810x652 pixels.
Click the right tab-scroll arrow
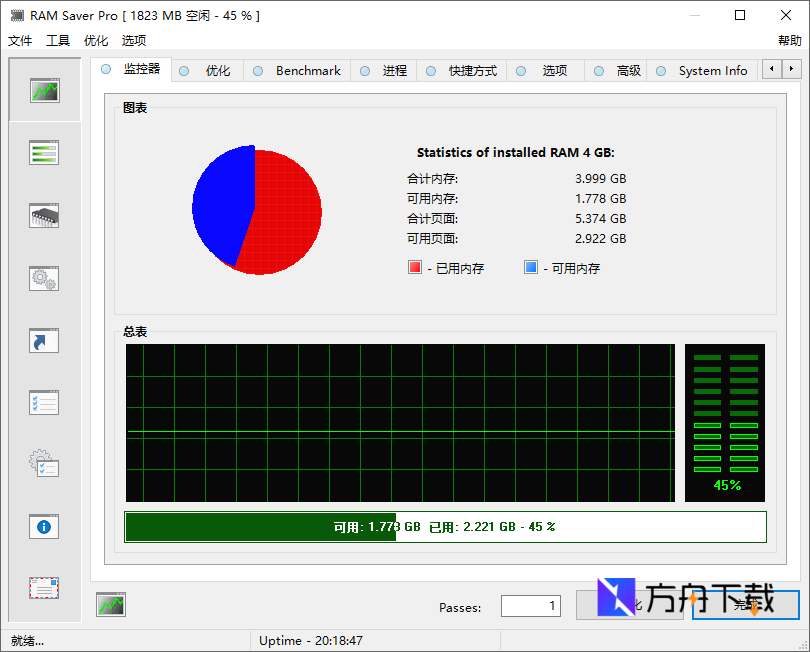(789, 69)
